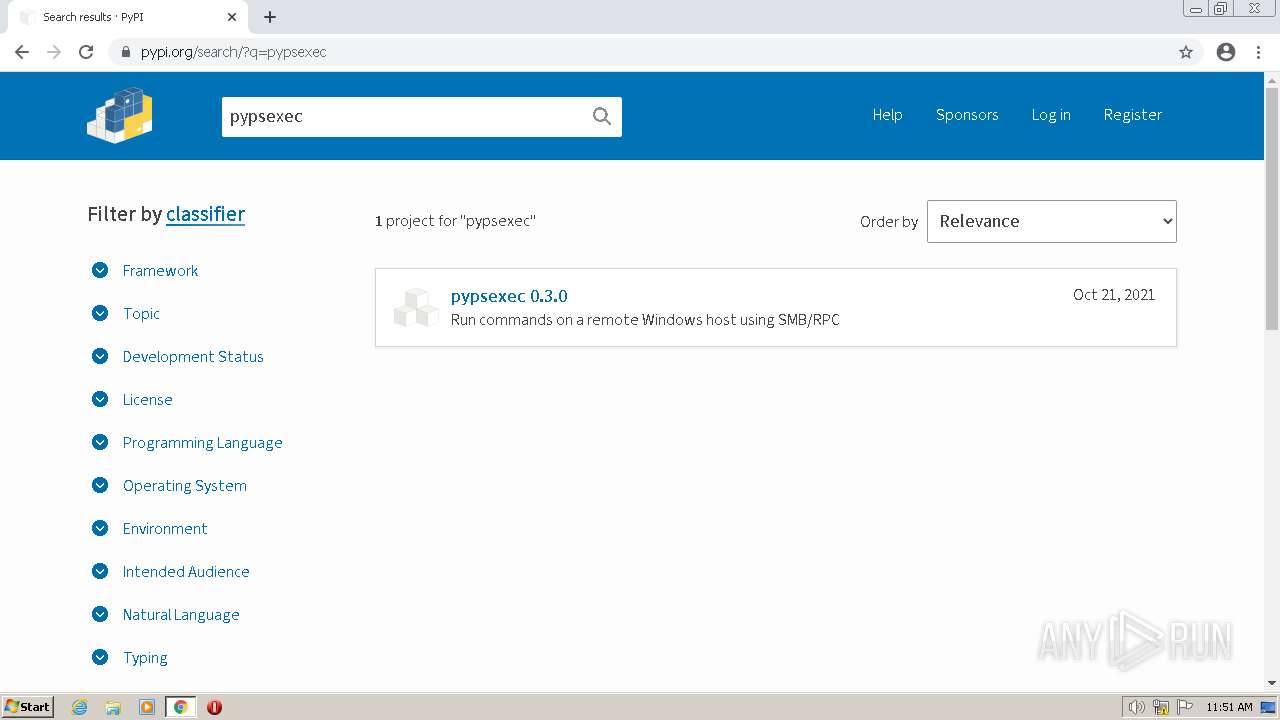
Task: Open the media player taskbar icon
Action: click(x=147, y=707)
